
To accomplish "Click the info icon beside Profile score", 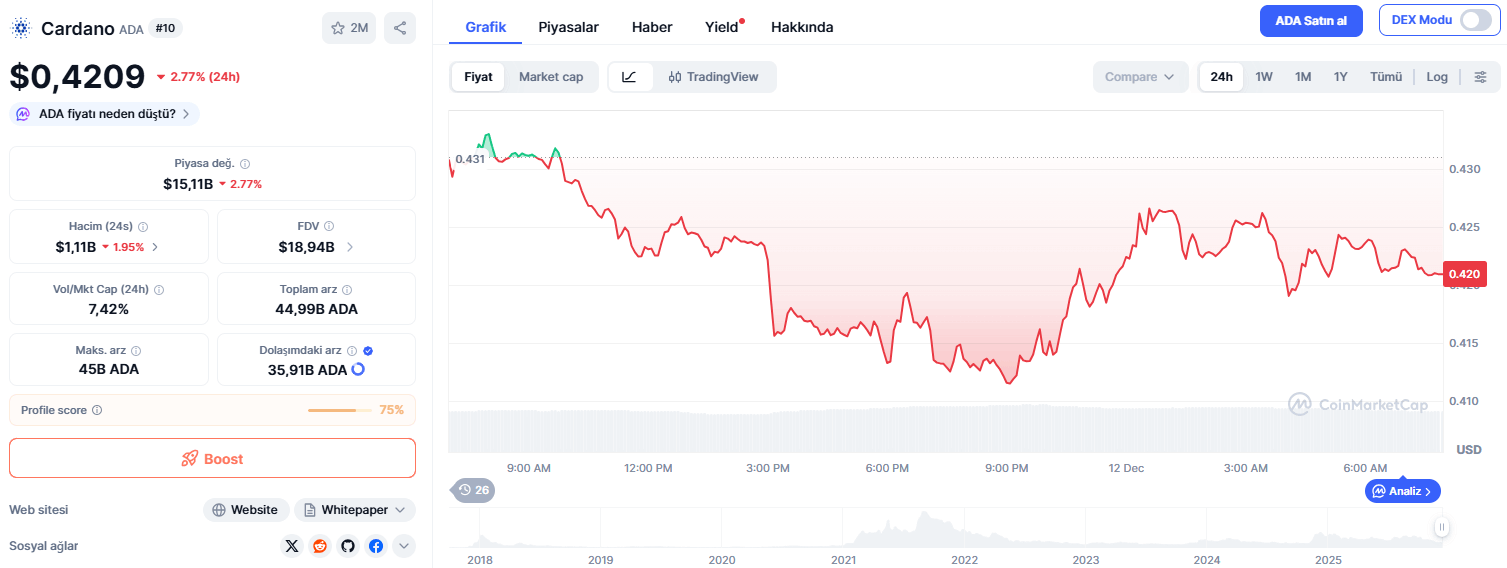I will pyautogui.click(x=97, y=410).
